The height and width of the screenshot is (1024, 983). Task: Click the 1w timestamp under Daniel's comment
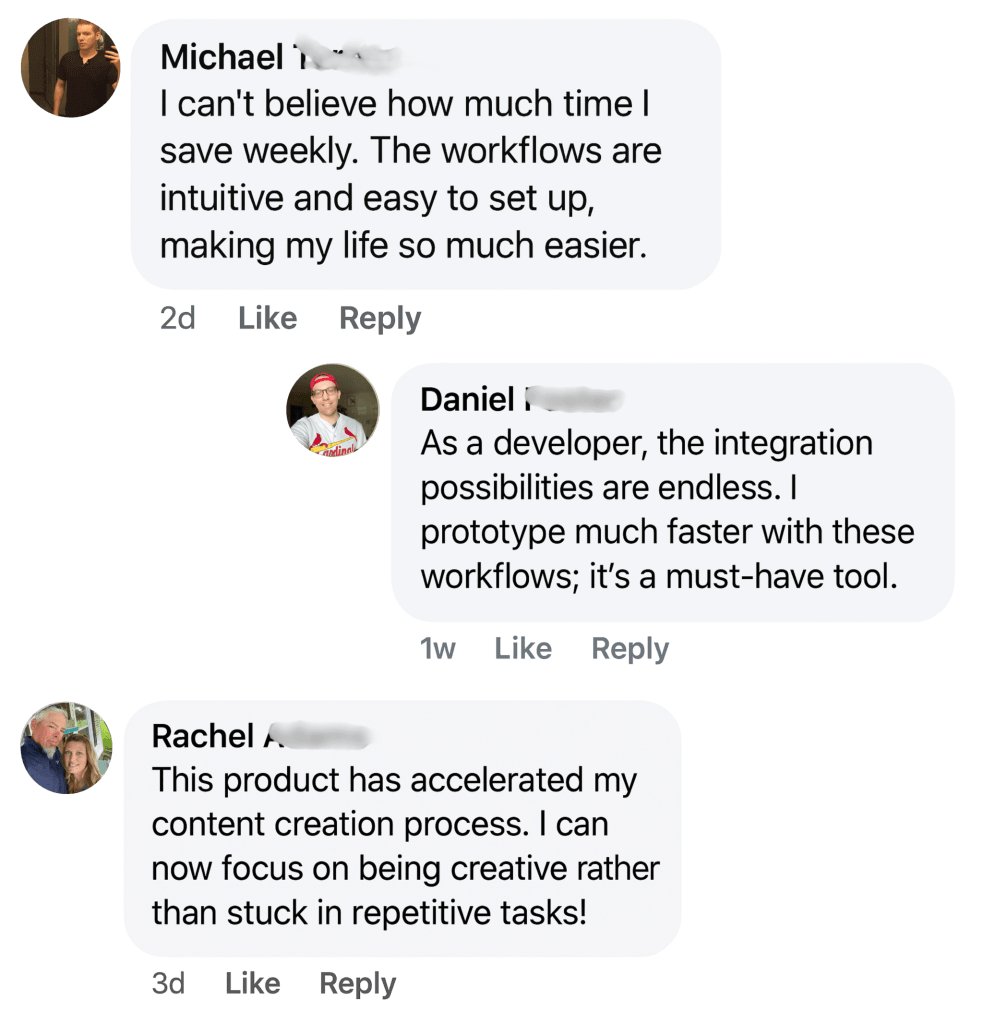point(438,649)
